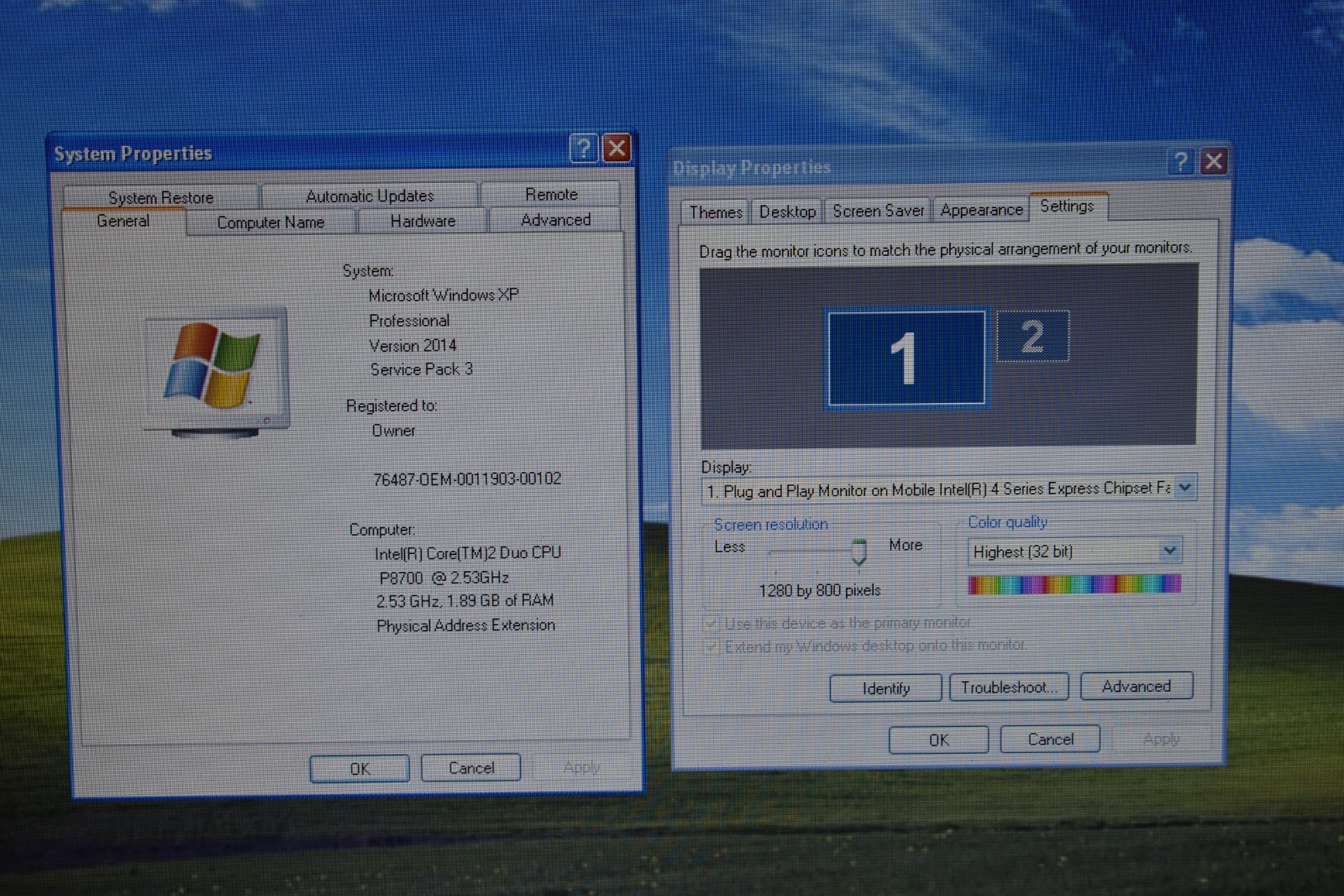Image resolution: width=1344 pixels, height=896 pixels.
Task: Open the Desktop tab
Action: (x=787, y=212)
